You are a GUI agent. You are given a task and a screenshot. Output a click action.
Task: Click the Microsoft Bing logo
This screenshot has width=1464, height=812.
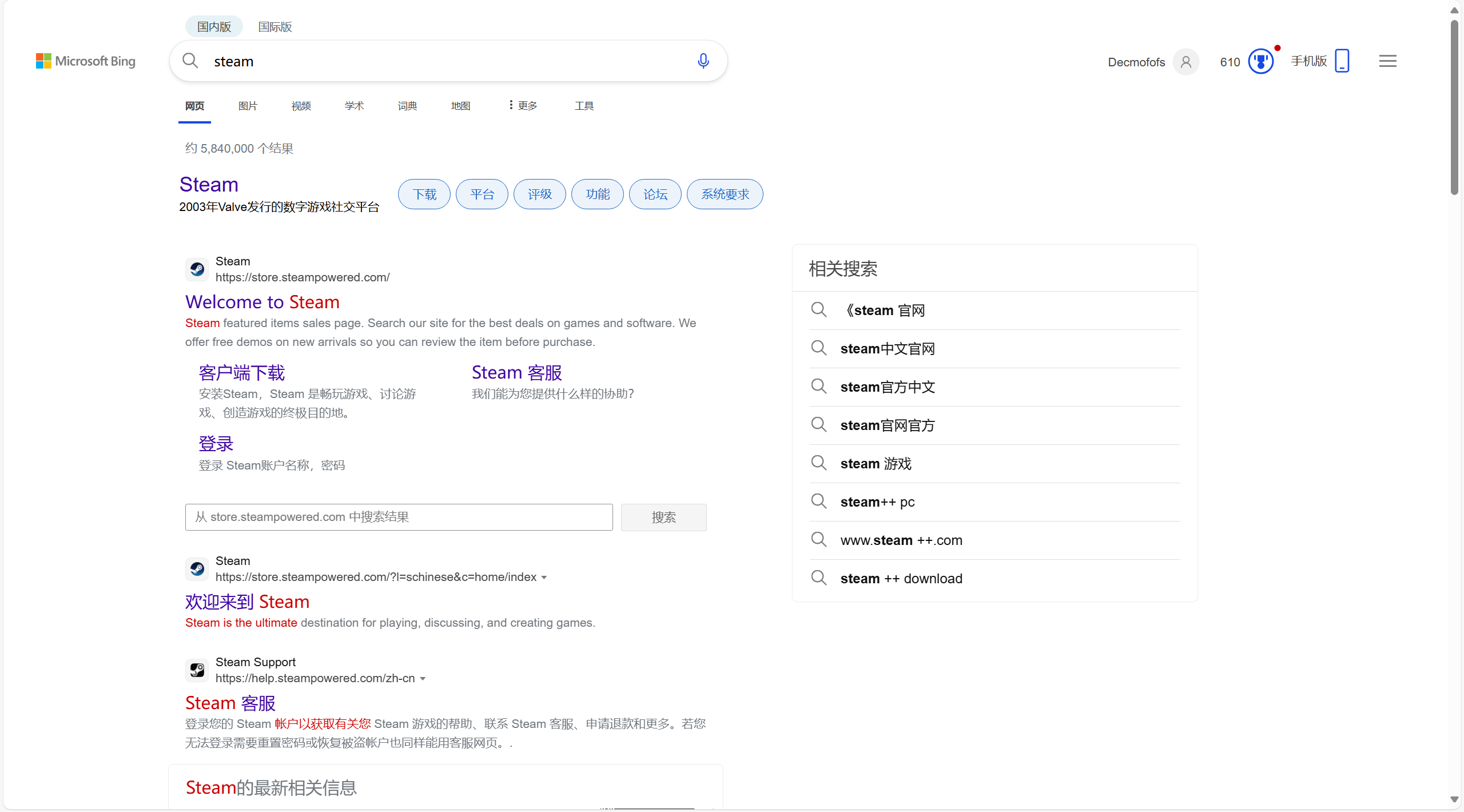(x=86, y=61)
